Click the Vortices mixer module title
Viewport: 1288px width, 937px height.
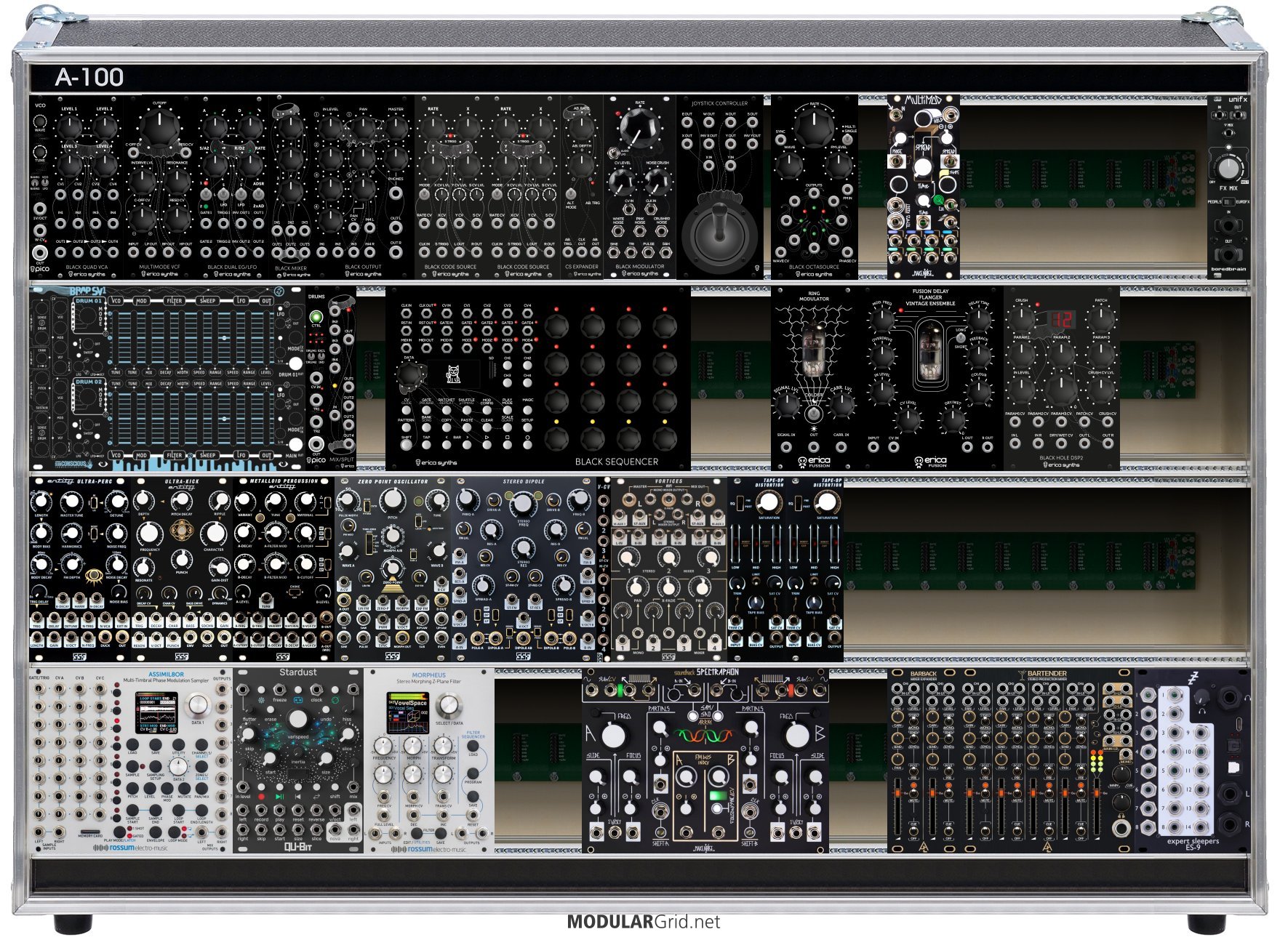pos(668,481)
